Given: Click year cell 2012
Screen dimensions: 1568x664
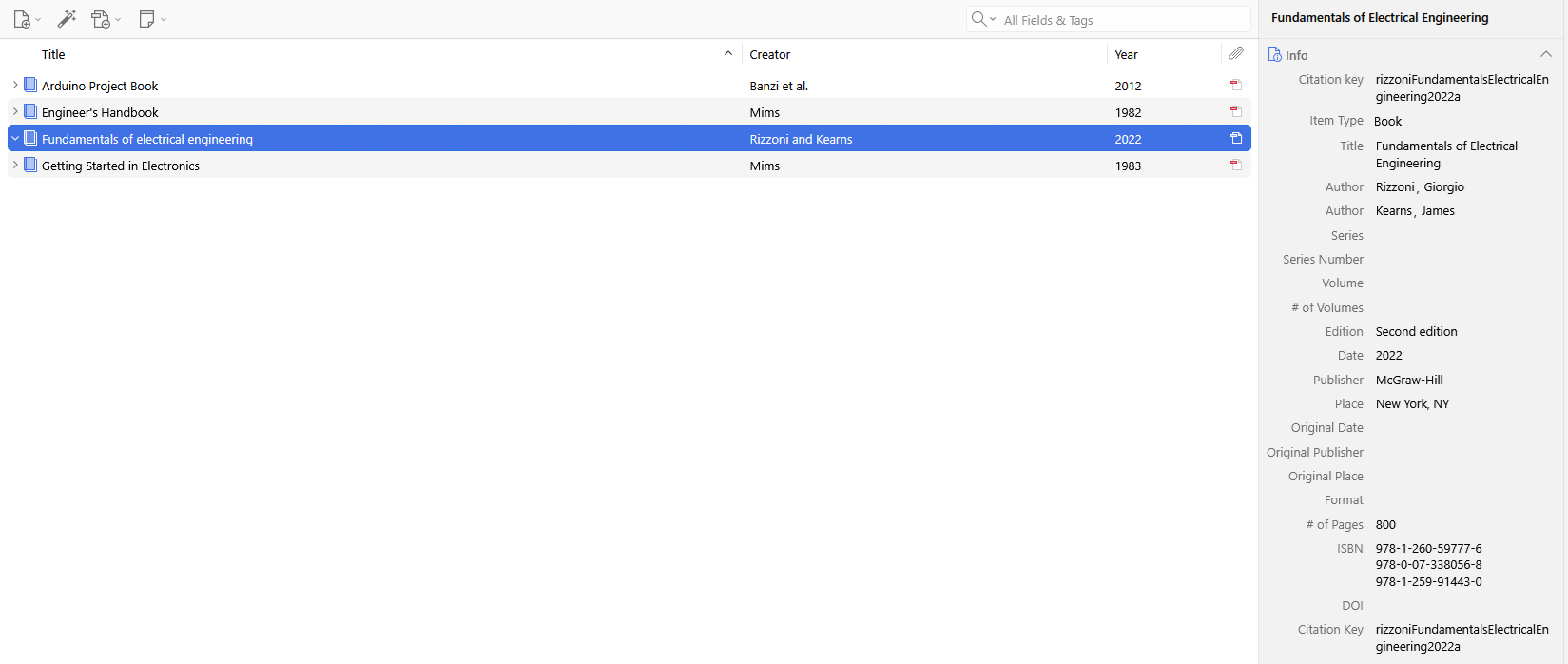Looking at the screenshot, I should tap(1128, 86).
